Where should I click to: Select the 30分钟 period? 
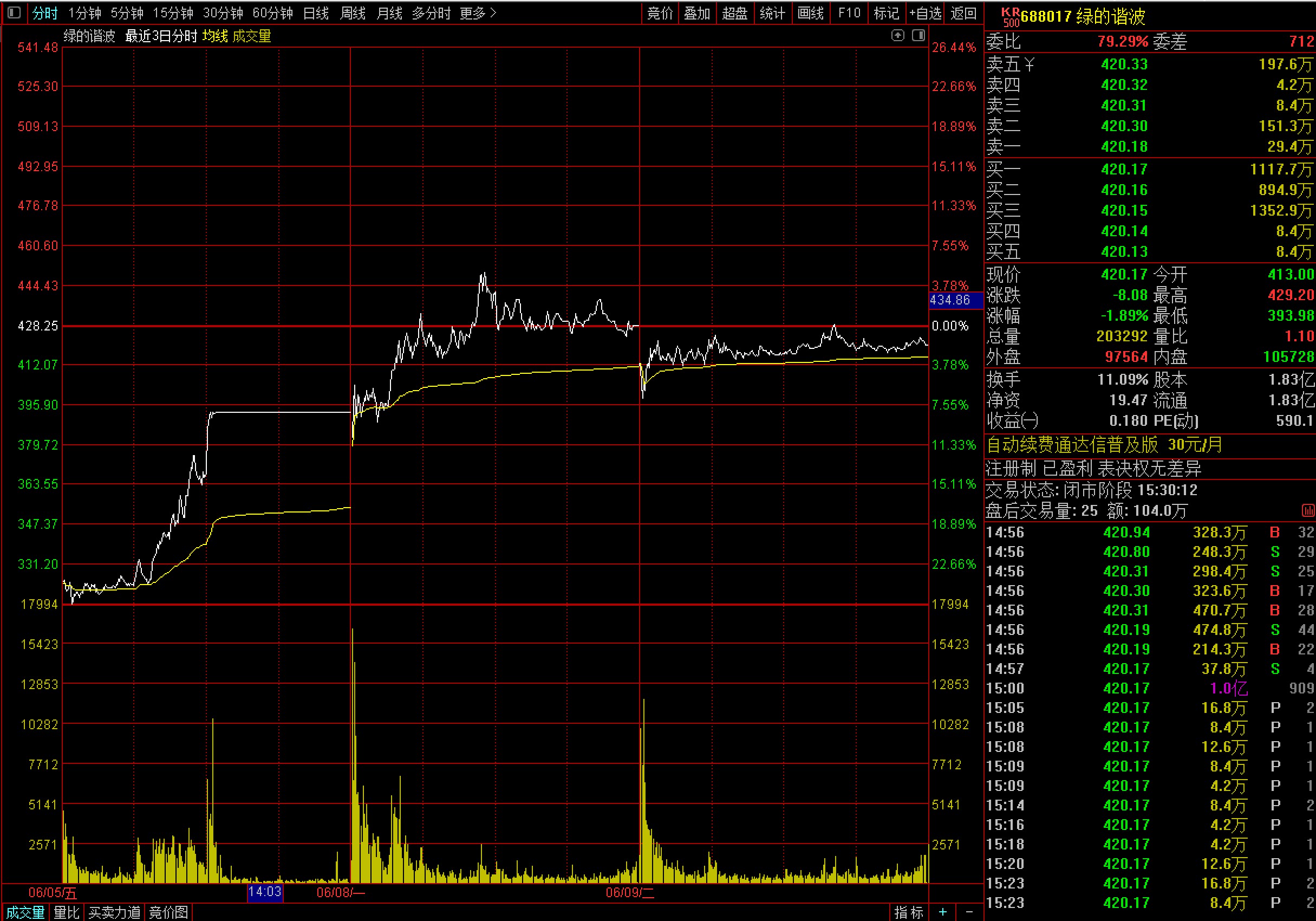click(x=223, y=13)
